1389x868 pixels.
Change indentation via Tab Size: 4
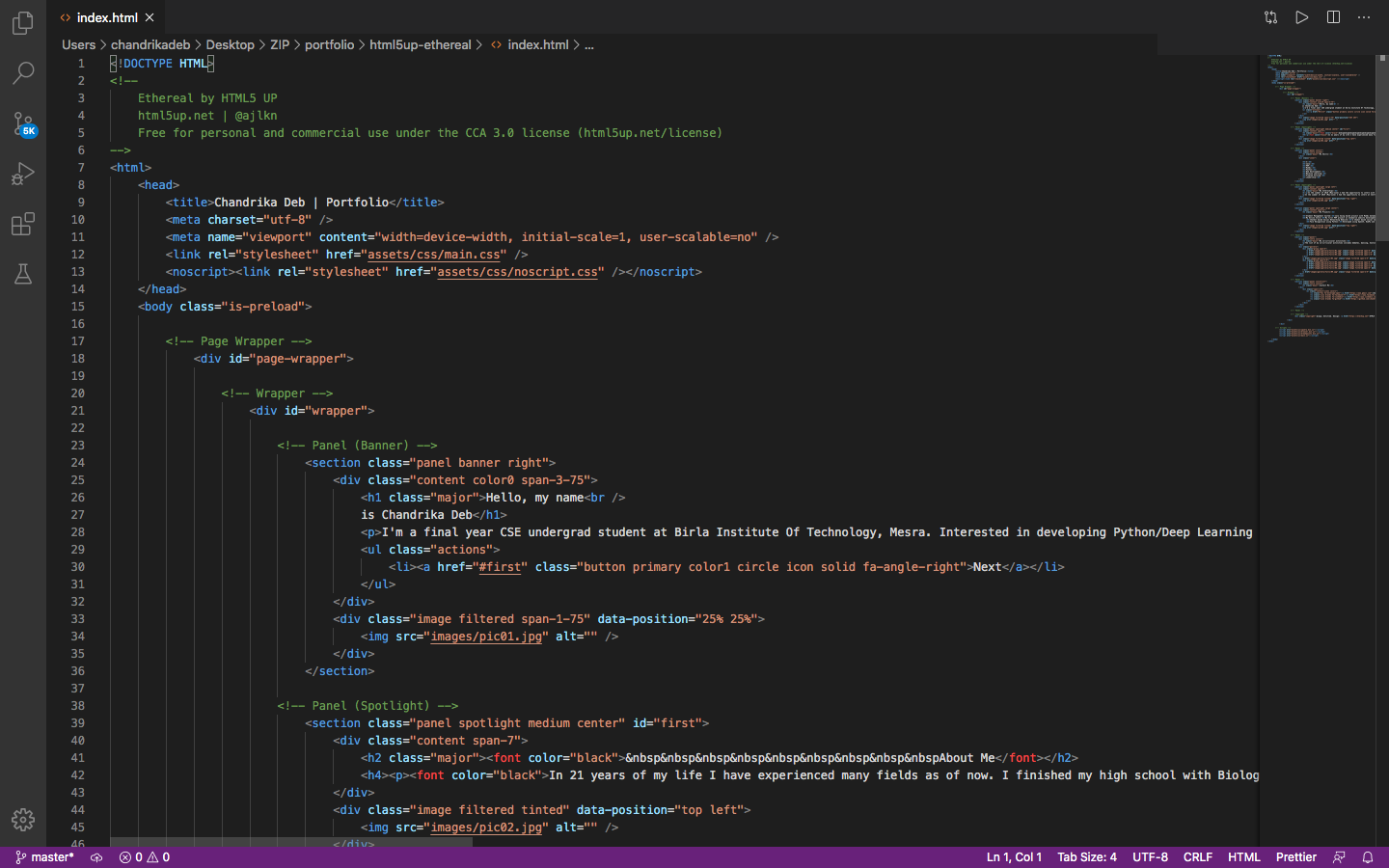click(x=1087, y=857)
